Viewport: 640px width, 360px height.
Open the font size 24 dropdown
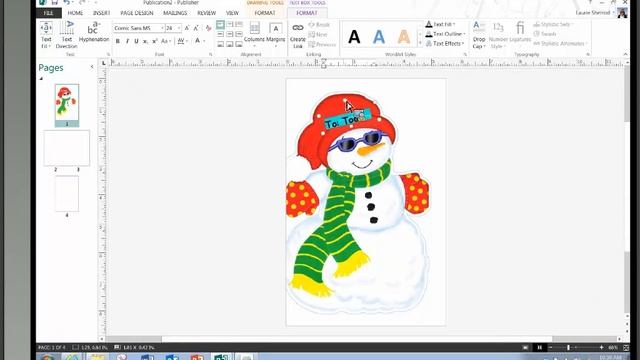179,28
